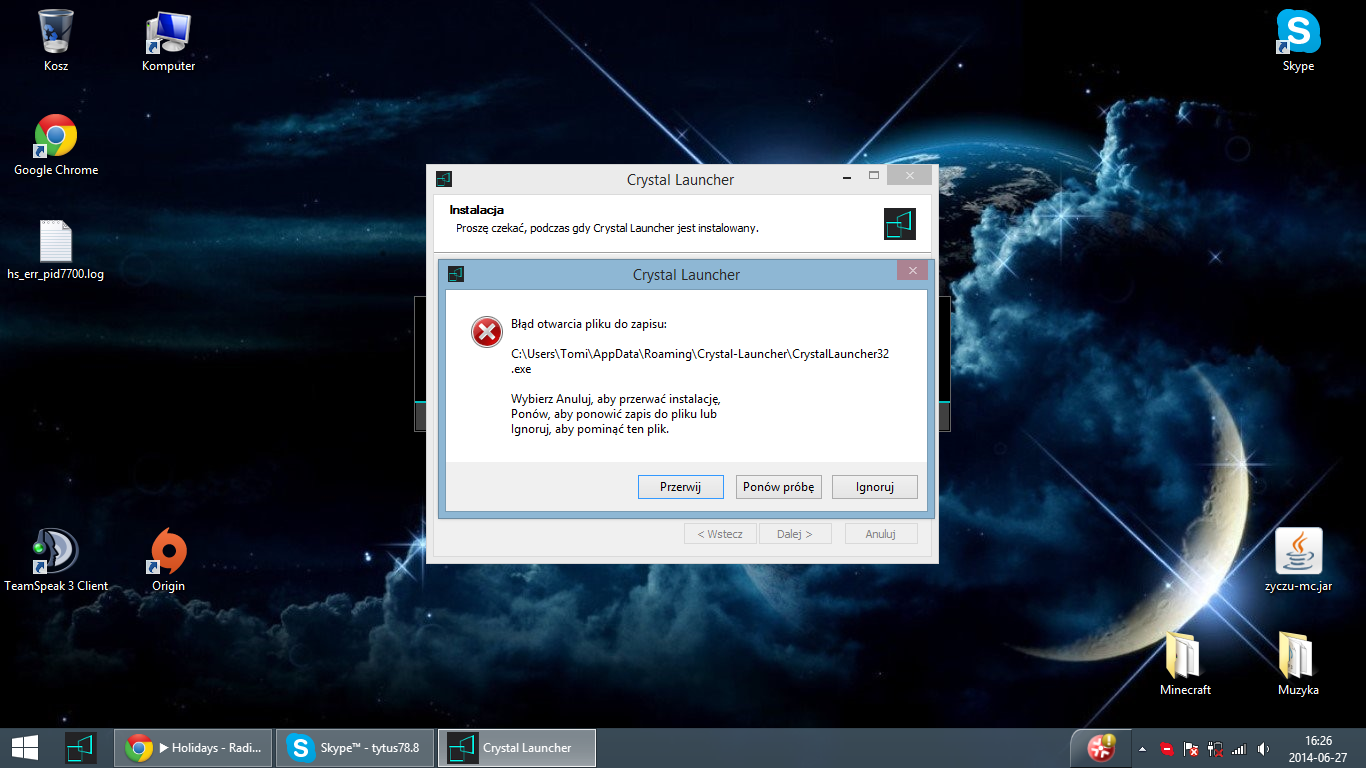Image resolution: width=1366 pixels, height=768 pixels.
Task: Select the Google Chrome desktop shortcut
Action: click(x=56, y=145)
